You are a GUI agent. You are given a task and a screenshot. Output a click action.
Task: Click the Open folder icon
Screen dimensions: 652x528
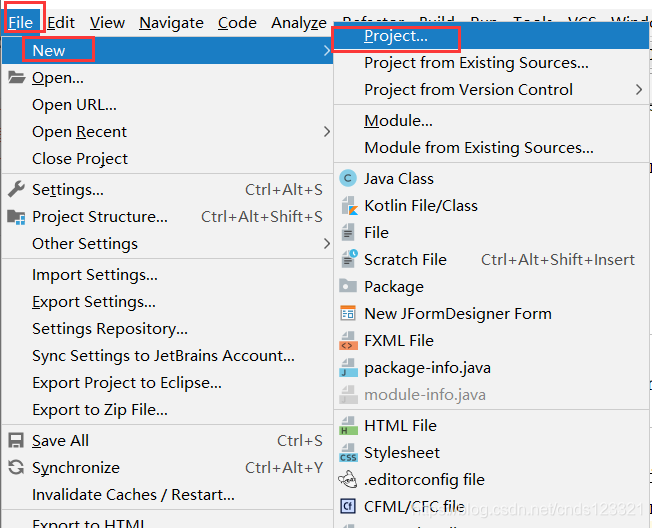click(16, 77)
